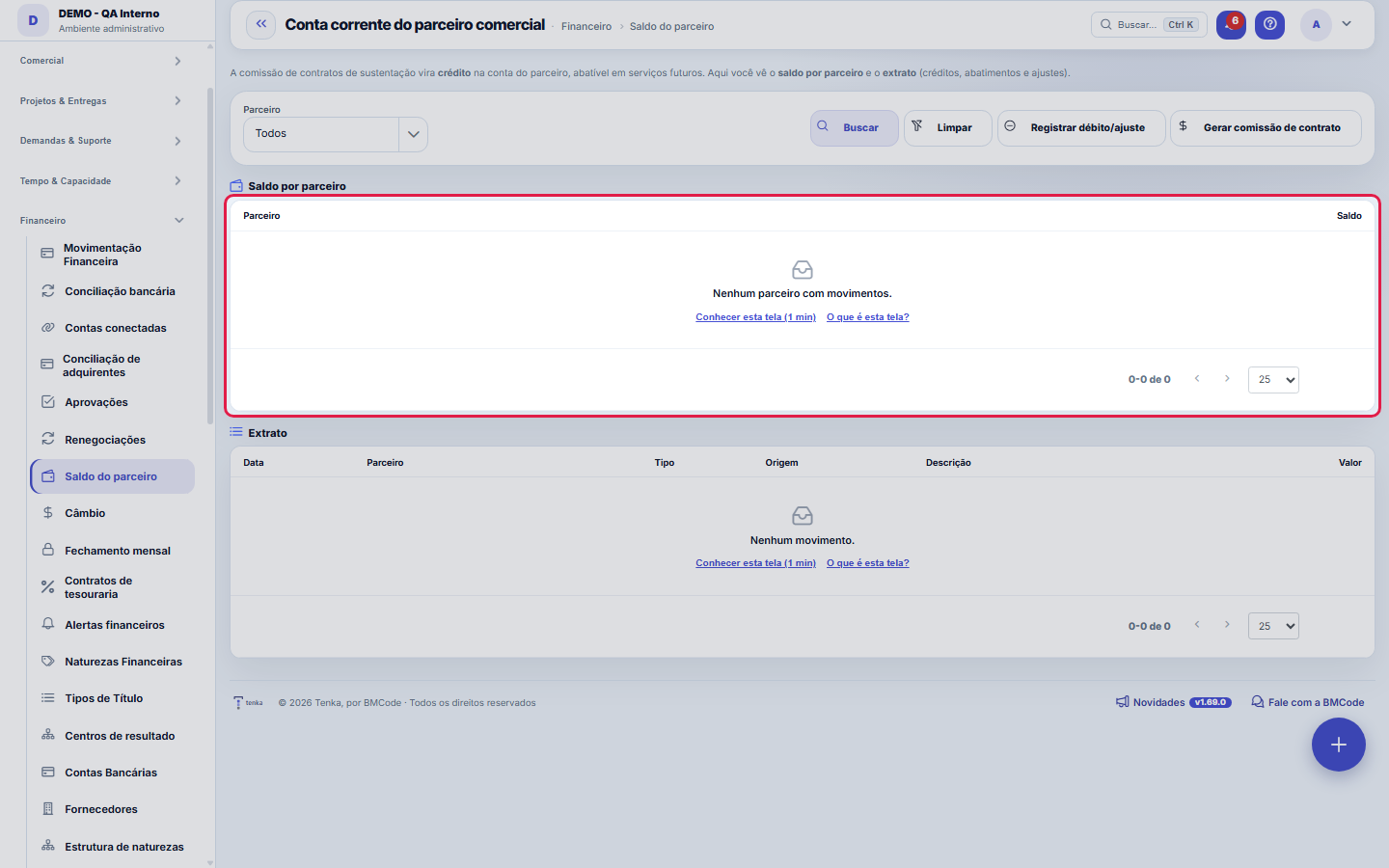Open Conciliação bancária sidebar item
This screenshot has height=868, width=1389.
coord(112,291)
